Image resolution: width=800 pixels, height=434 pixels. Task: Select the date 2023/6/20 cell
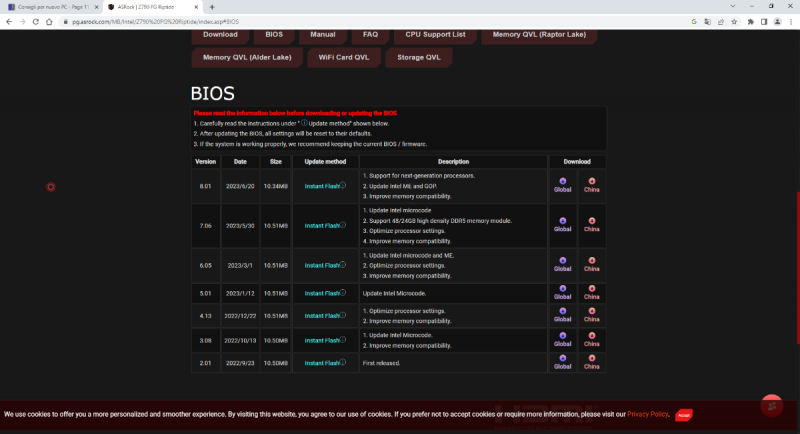click(x=240, y=186)
